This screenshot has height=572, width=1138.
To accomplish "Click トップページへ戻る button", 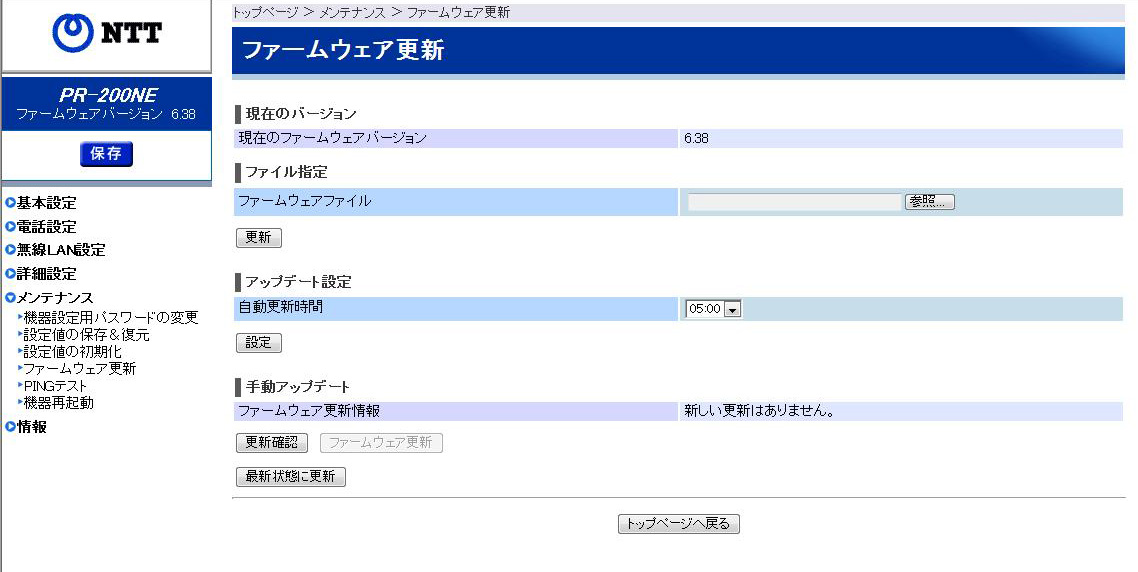I will click(678, 524).
